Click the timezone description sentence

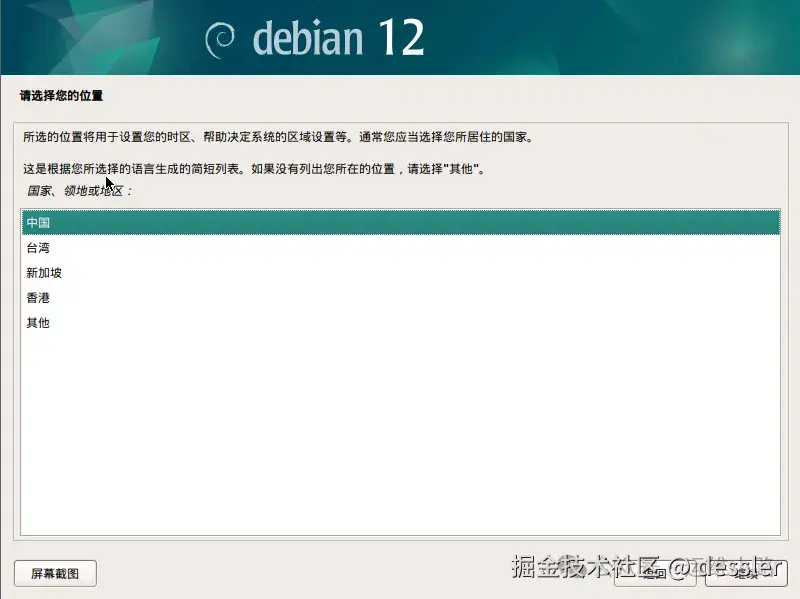coord(278,137)
